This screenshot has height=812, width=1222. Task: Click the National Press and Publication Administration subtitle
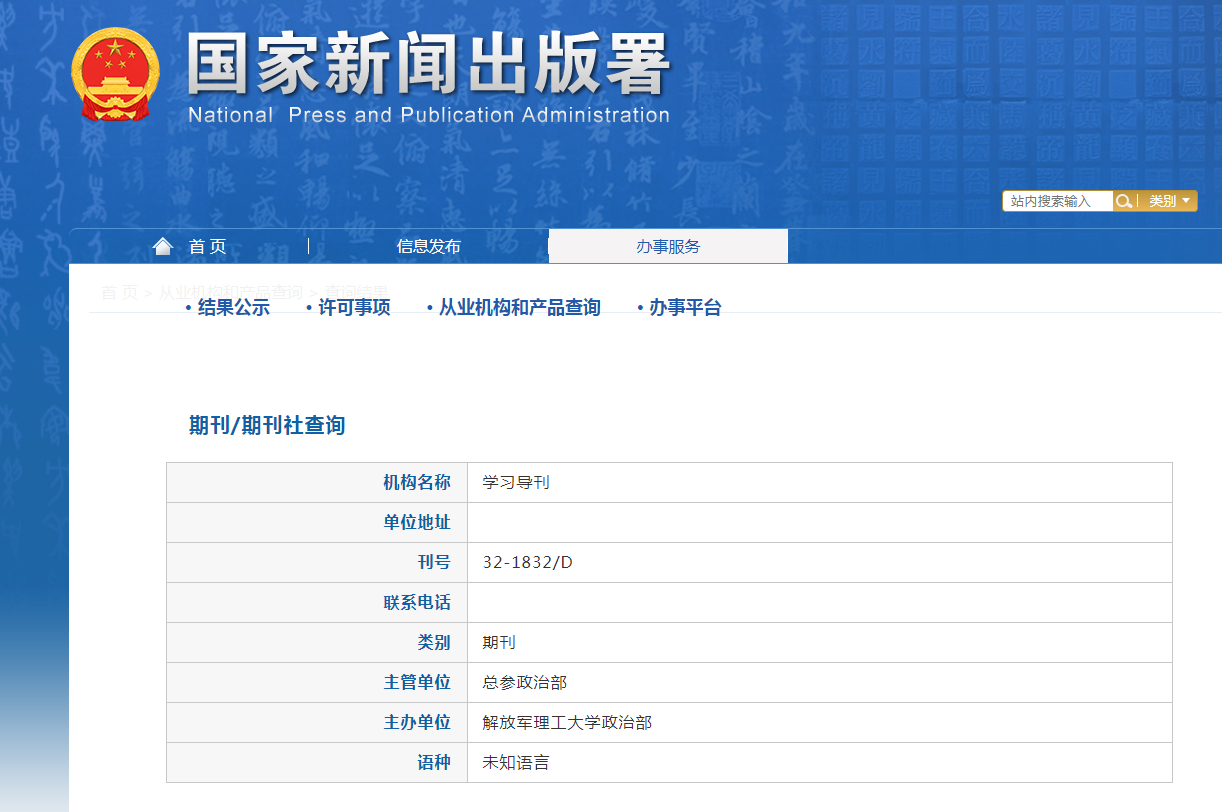[429, 115]
